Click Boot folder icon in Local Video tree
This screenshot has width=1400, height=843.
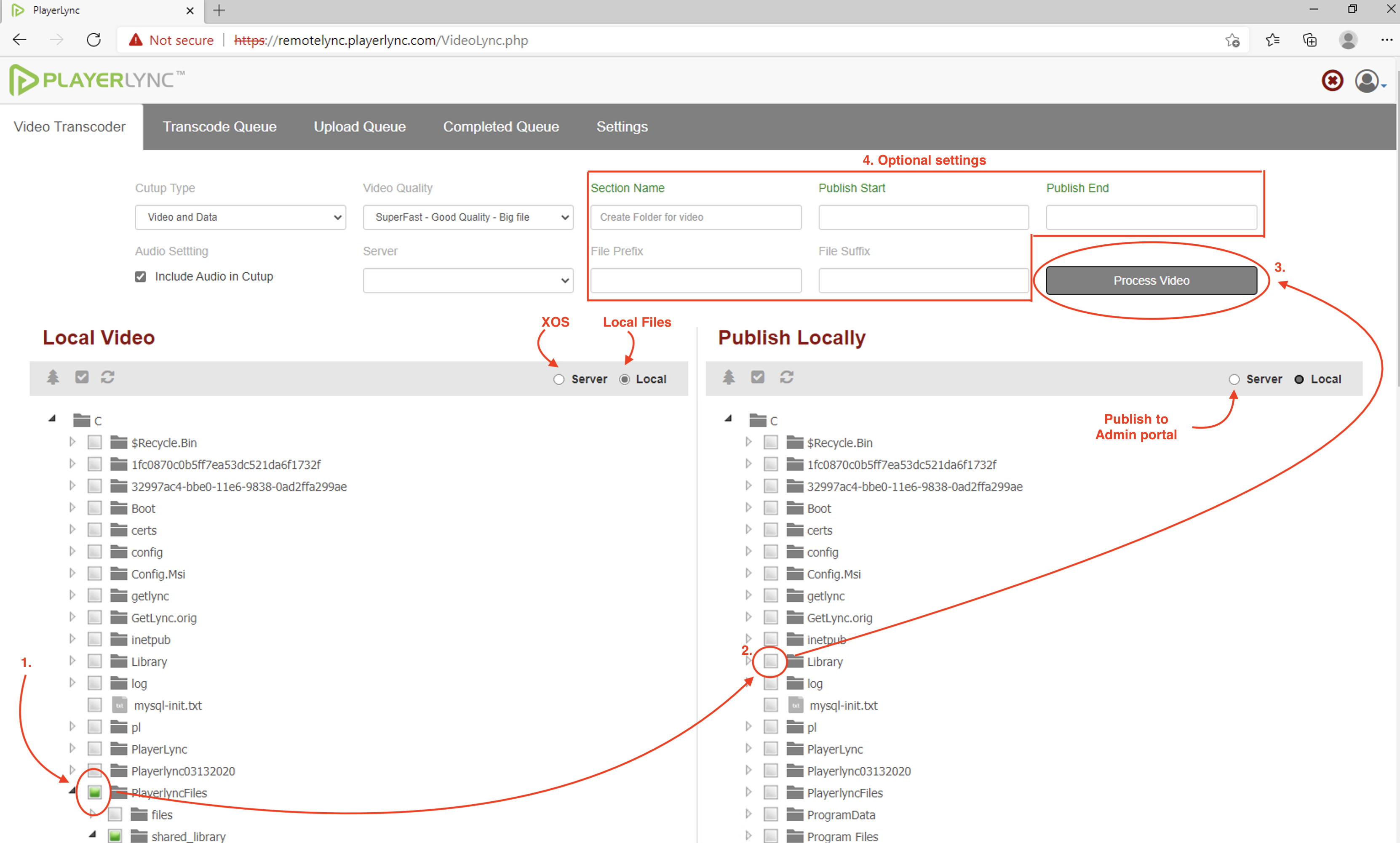[119, 508]
